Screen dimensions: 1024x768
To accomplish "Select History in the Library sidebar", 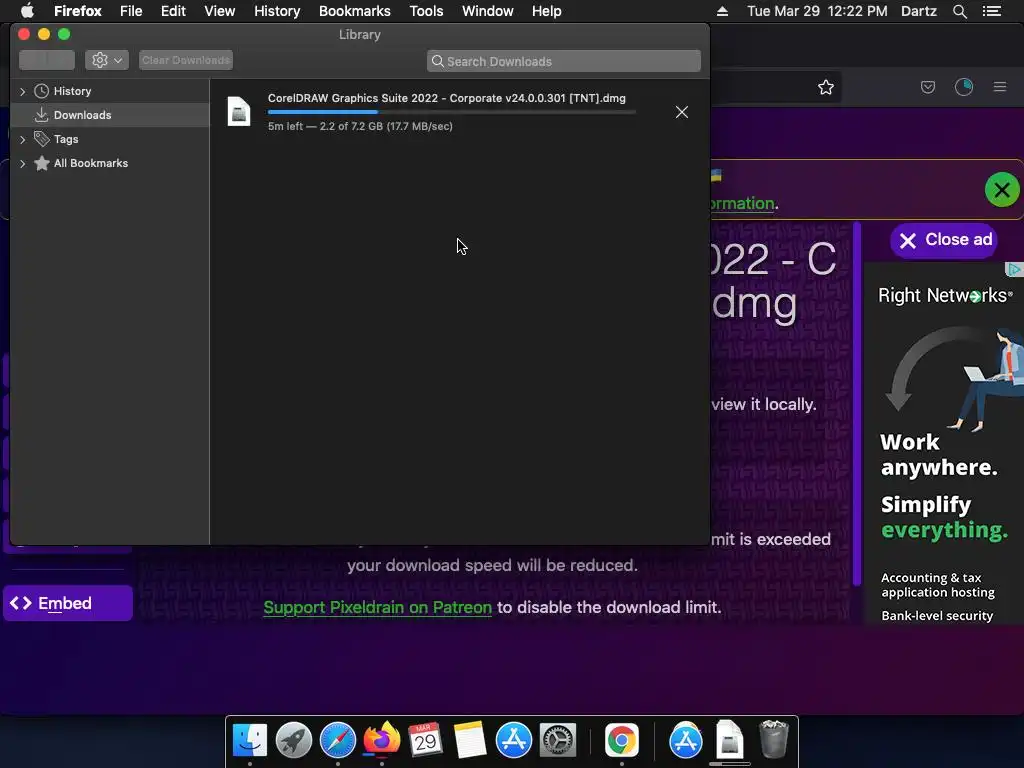I will pos(72,91).
